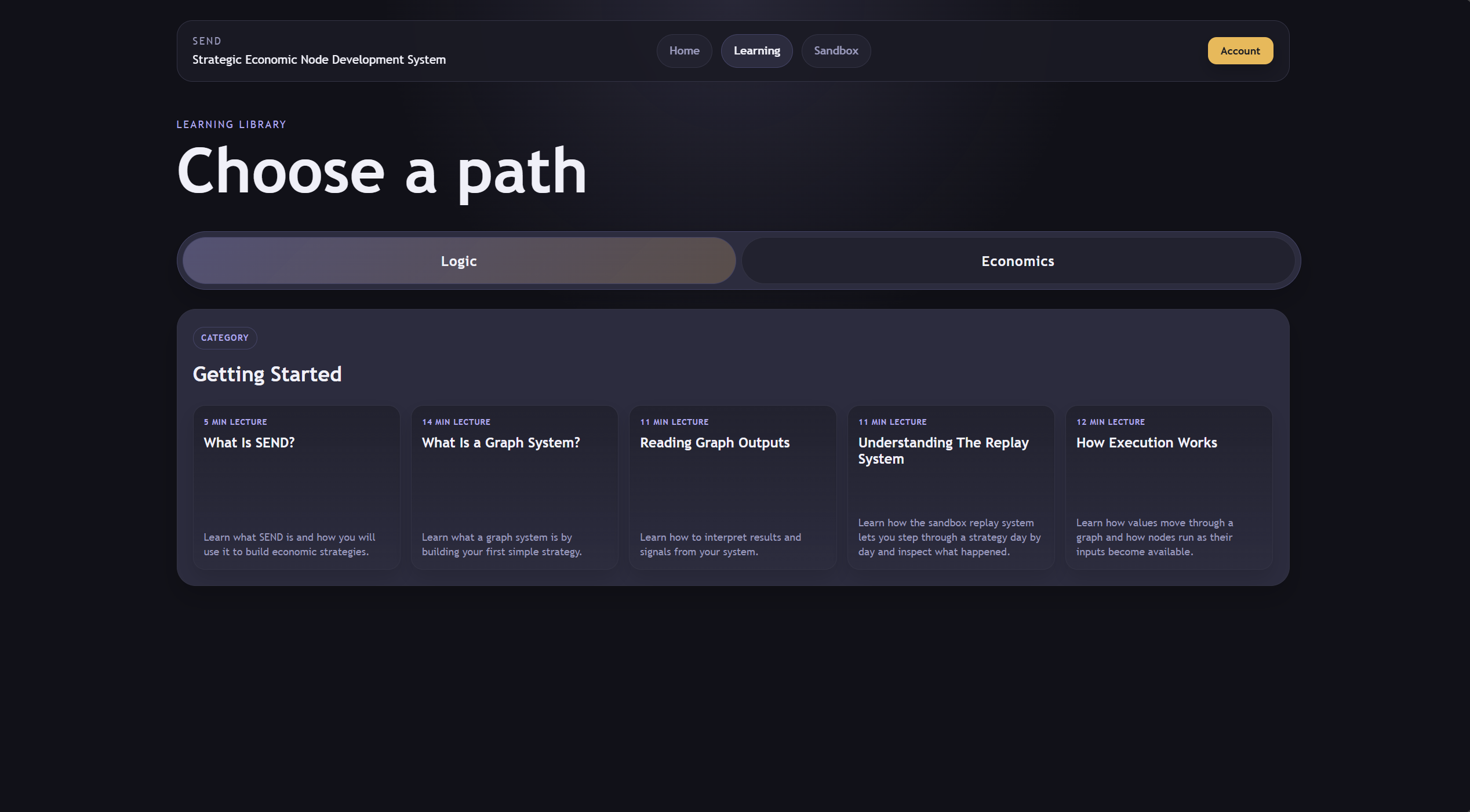Click the 14 MIN LECTURE label

click(456, 422)
